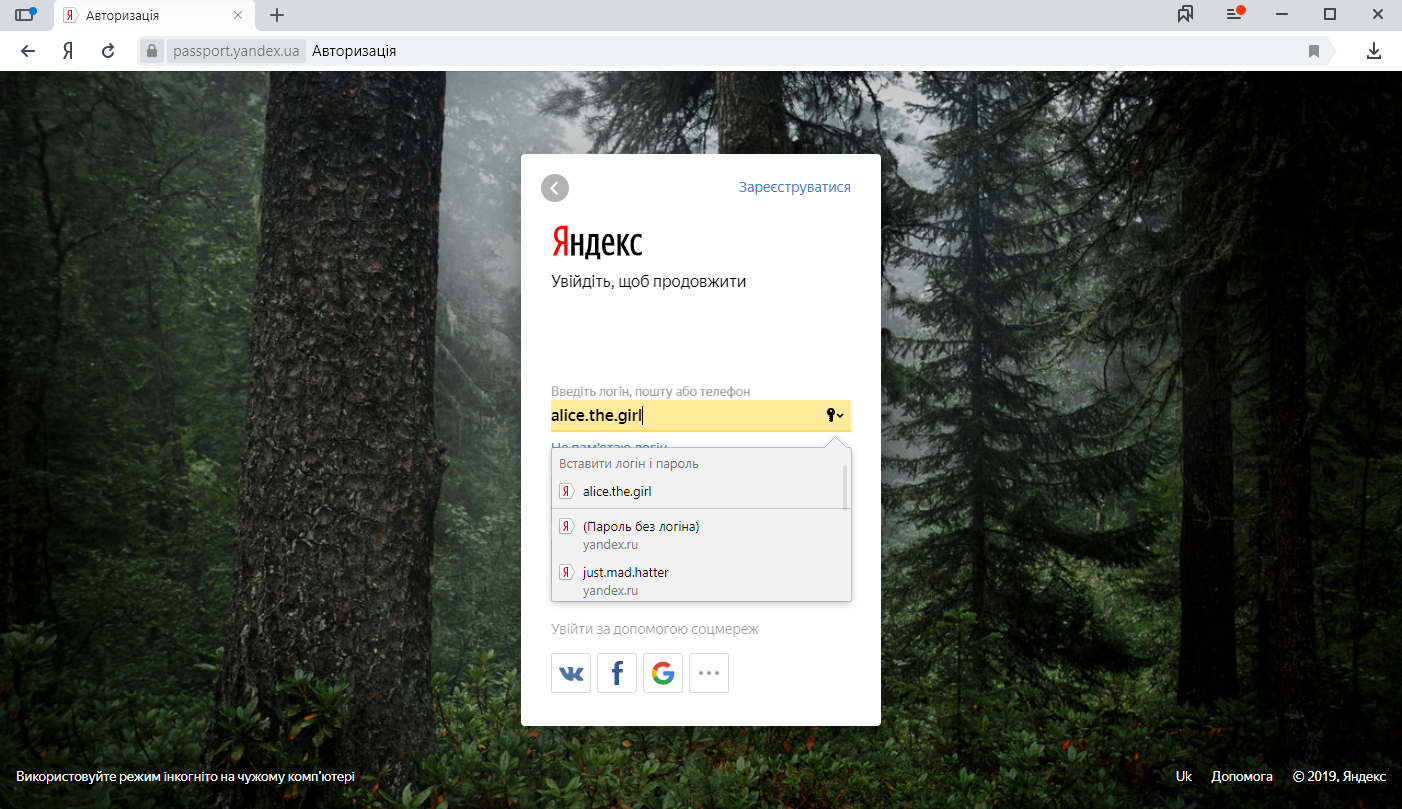Image resolution: width=1402 pixels, height=809 pixels.
Task: Click the suggestion list scrollbar
Action: pyautogui.click(x=846, y=487)
